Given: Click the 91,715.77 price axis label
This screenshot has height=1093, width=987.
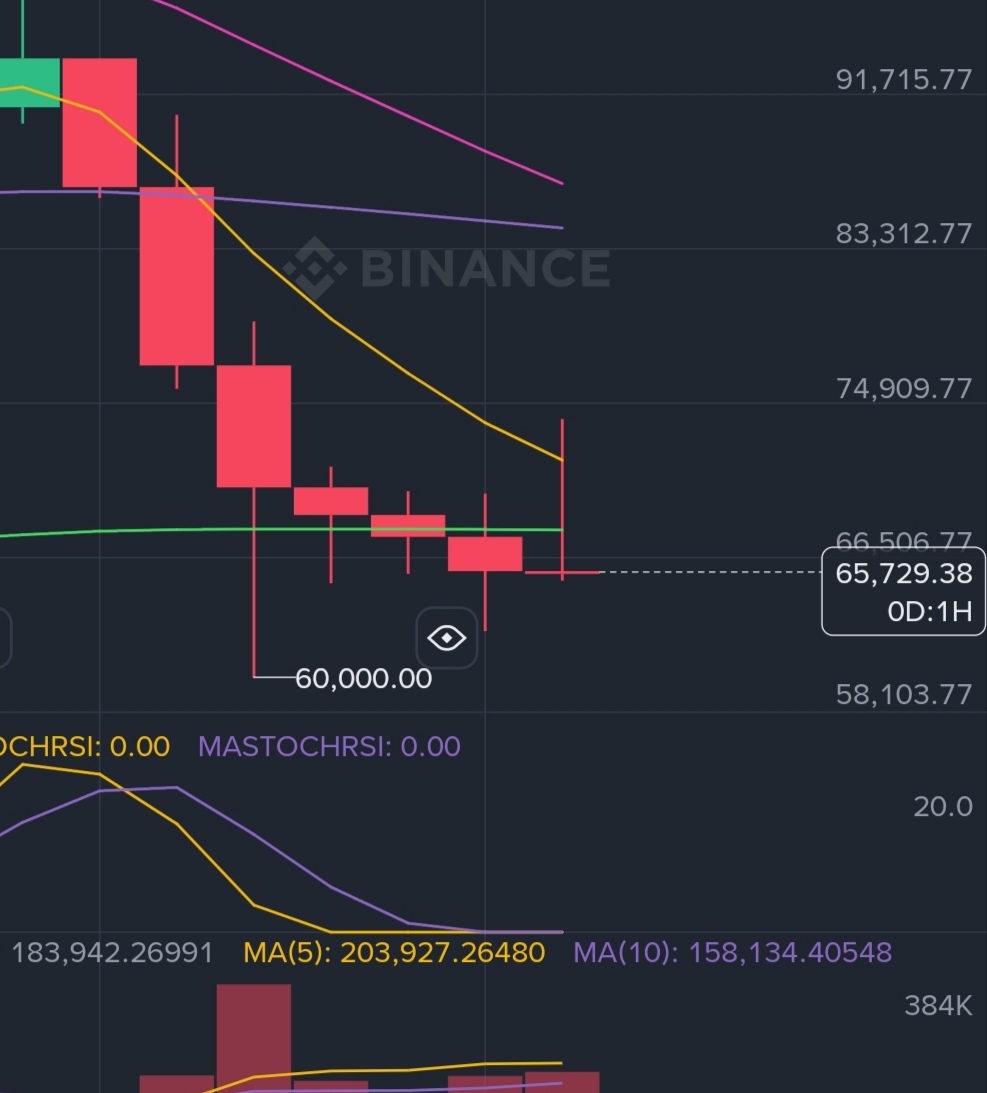Looking at the screenshot, I should (903, 79).
